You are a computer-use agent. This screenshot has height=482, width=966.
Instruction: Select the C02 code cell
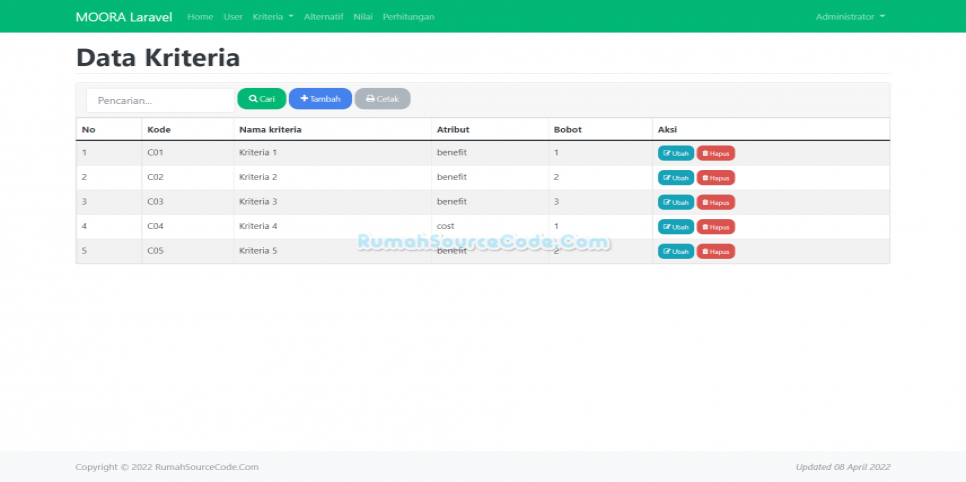pyautogui.click(x=188, y=177)
